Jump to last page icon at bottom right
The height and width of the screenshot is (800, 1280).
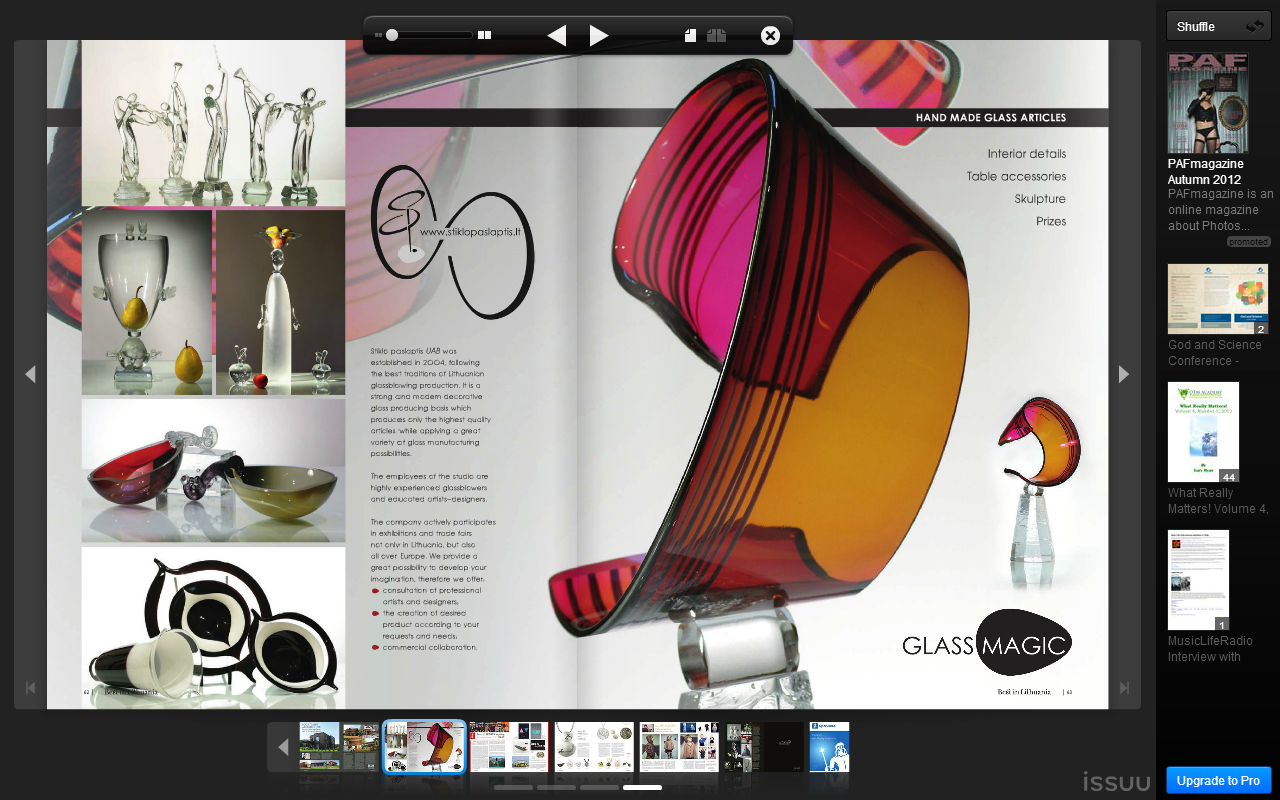click(x=1124, y=688)
